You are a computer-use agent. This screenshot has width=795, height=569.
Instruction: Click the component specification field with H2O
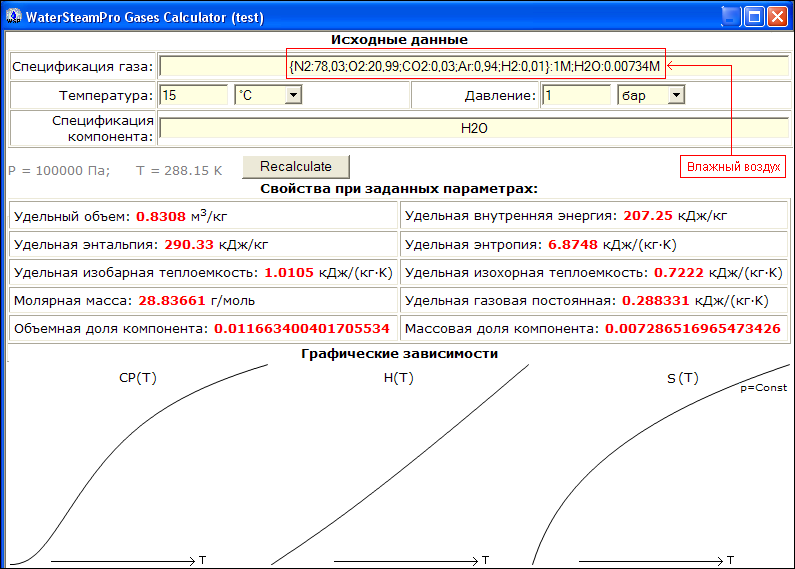[x=474, y=128]
